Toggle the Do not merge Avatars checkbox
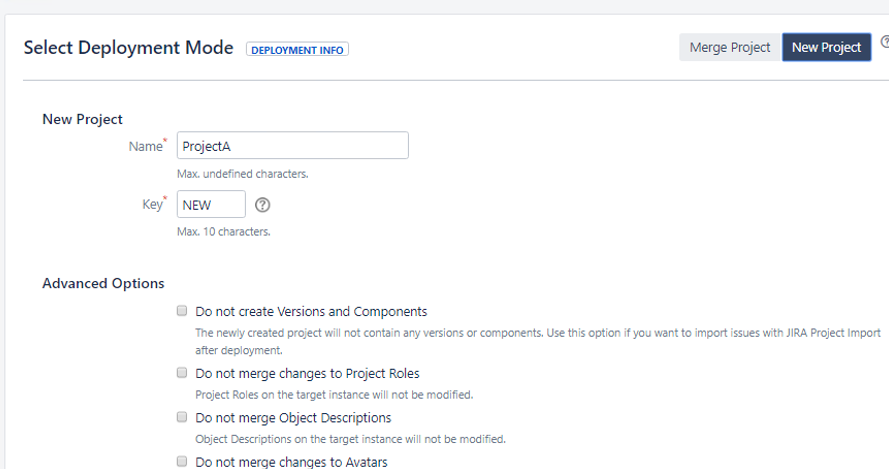889x469 pixels. click(182, 461)
